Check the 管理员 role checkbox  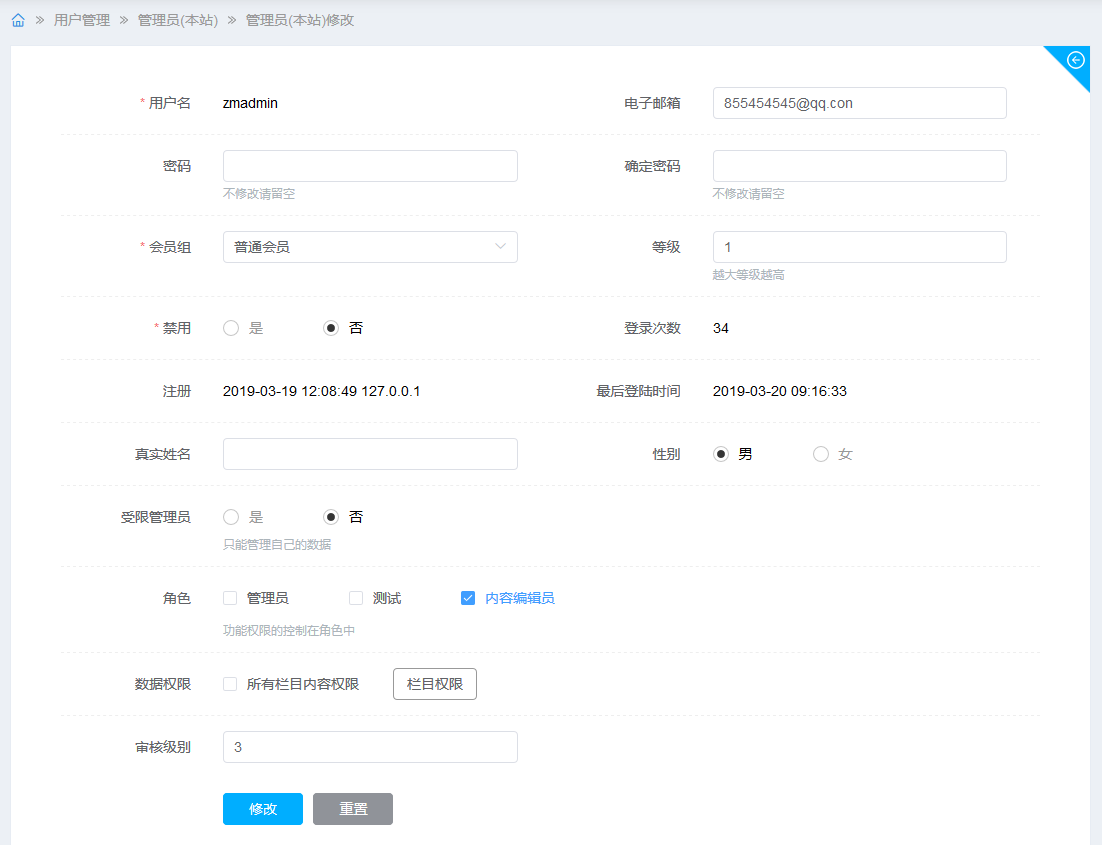[230, 598]
